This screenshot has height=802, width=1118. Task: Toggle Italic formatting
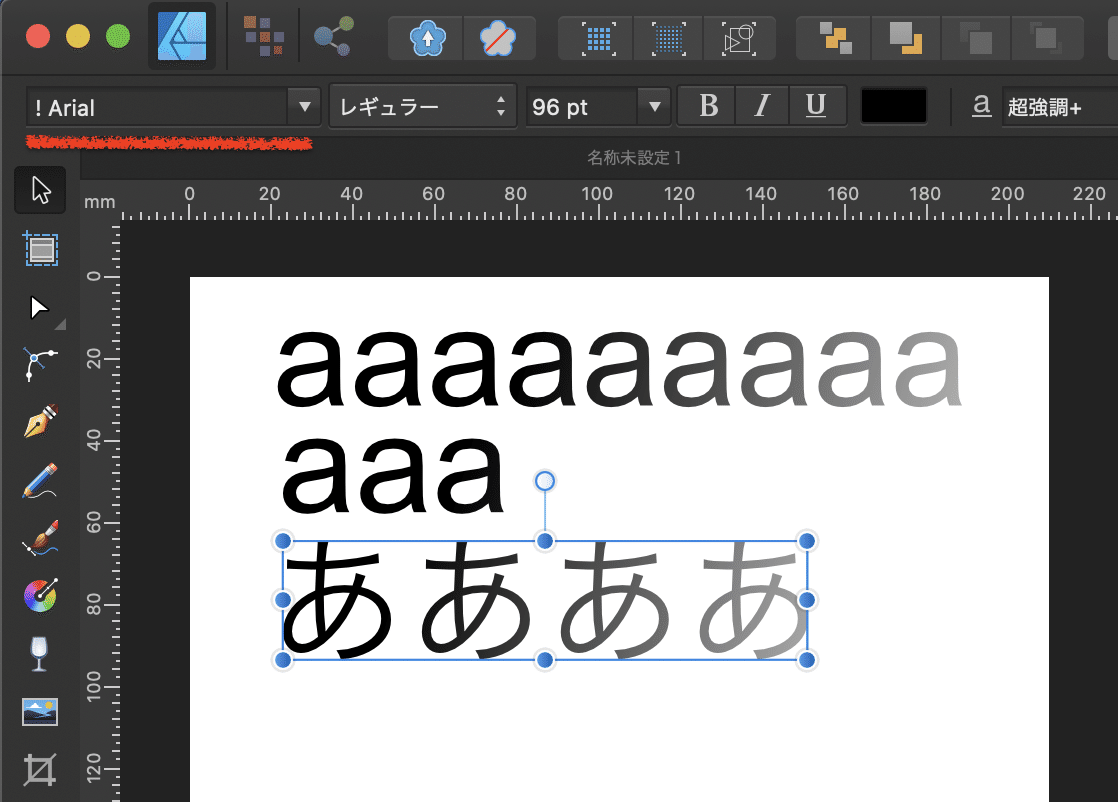[x=761, y=106]
